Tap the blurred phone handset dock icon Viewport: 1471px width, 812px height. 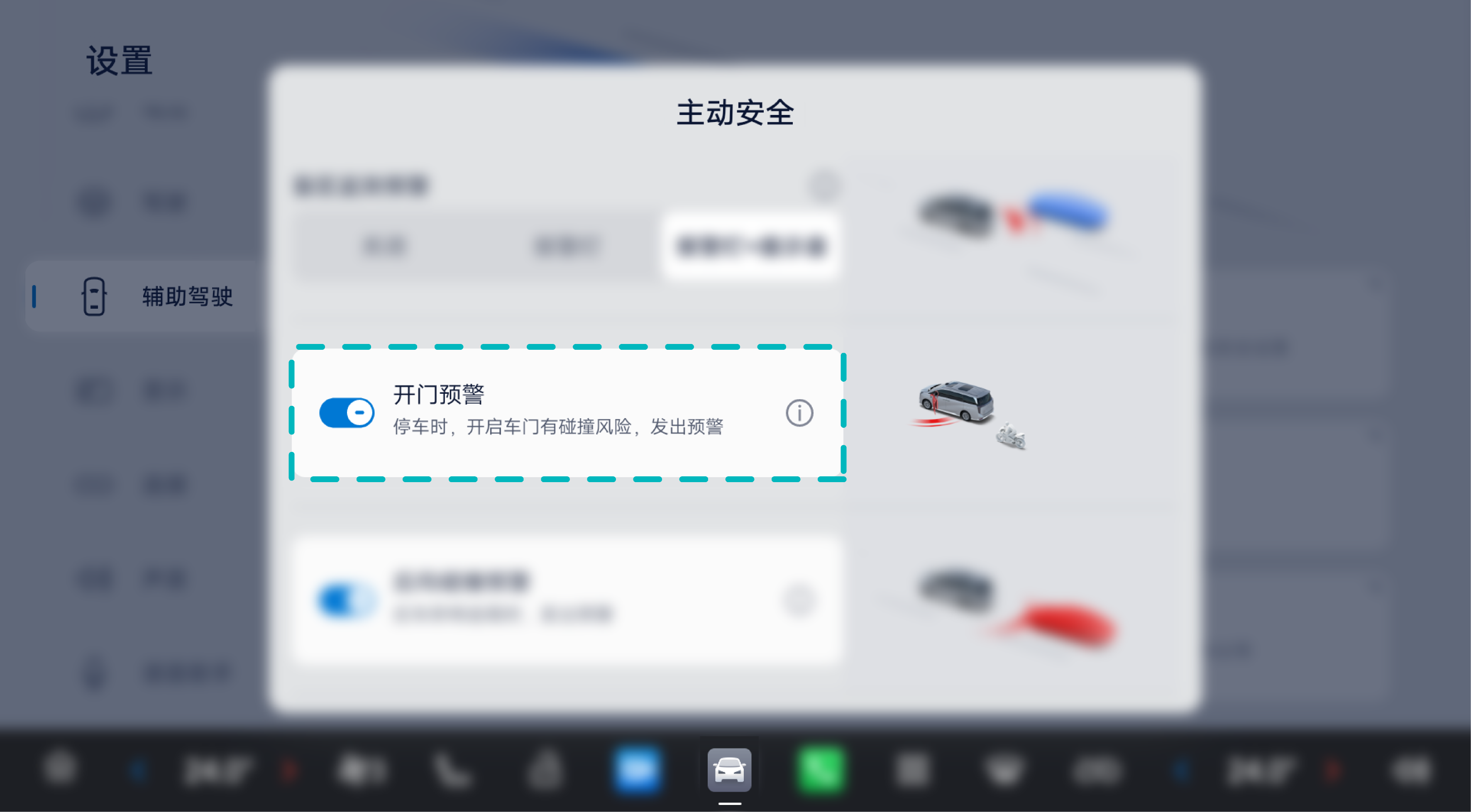coord(452,771)
